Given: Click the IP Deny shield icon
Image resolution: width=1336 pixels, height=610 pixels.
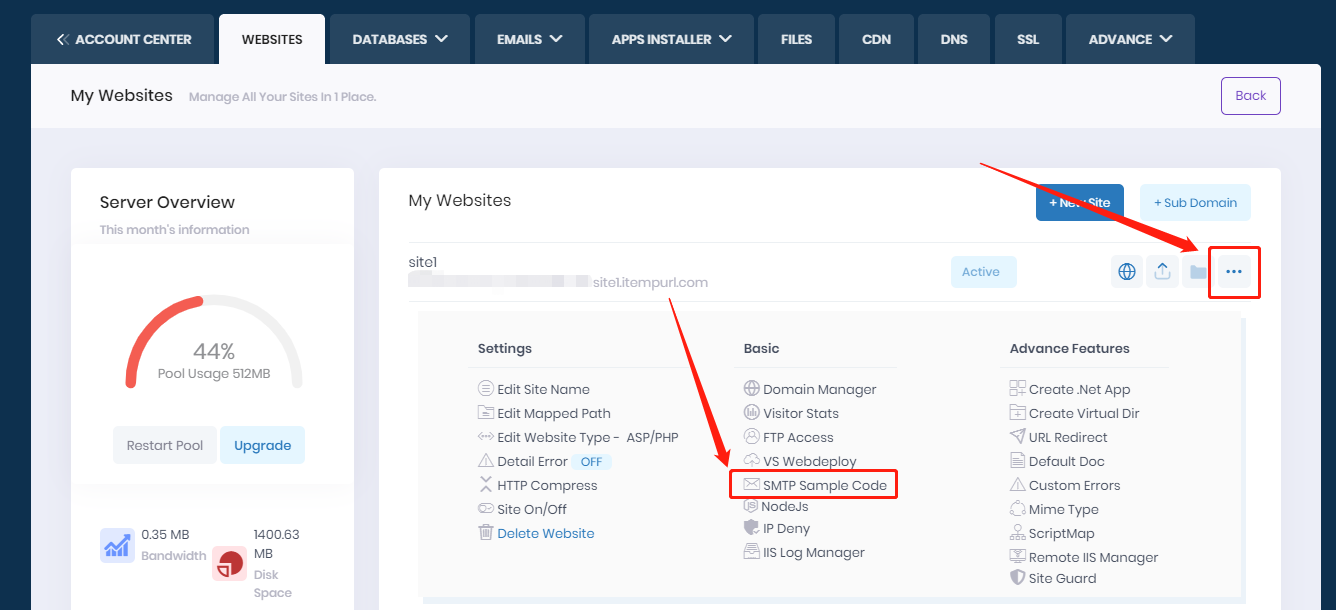Looking at the screenshot, I should [x=752, y=528].
